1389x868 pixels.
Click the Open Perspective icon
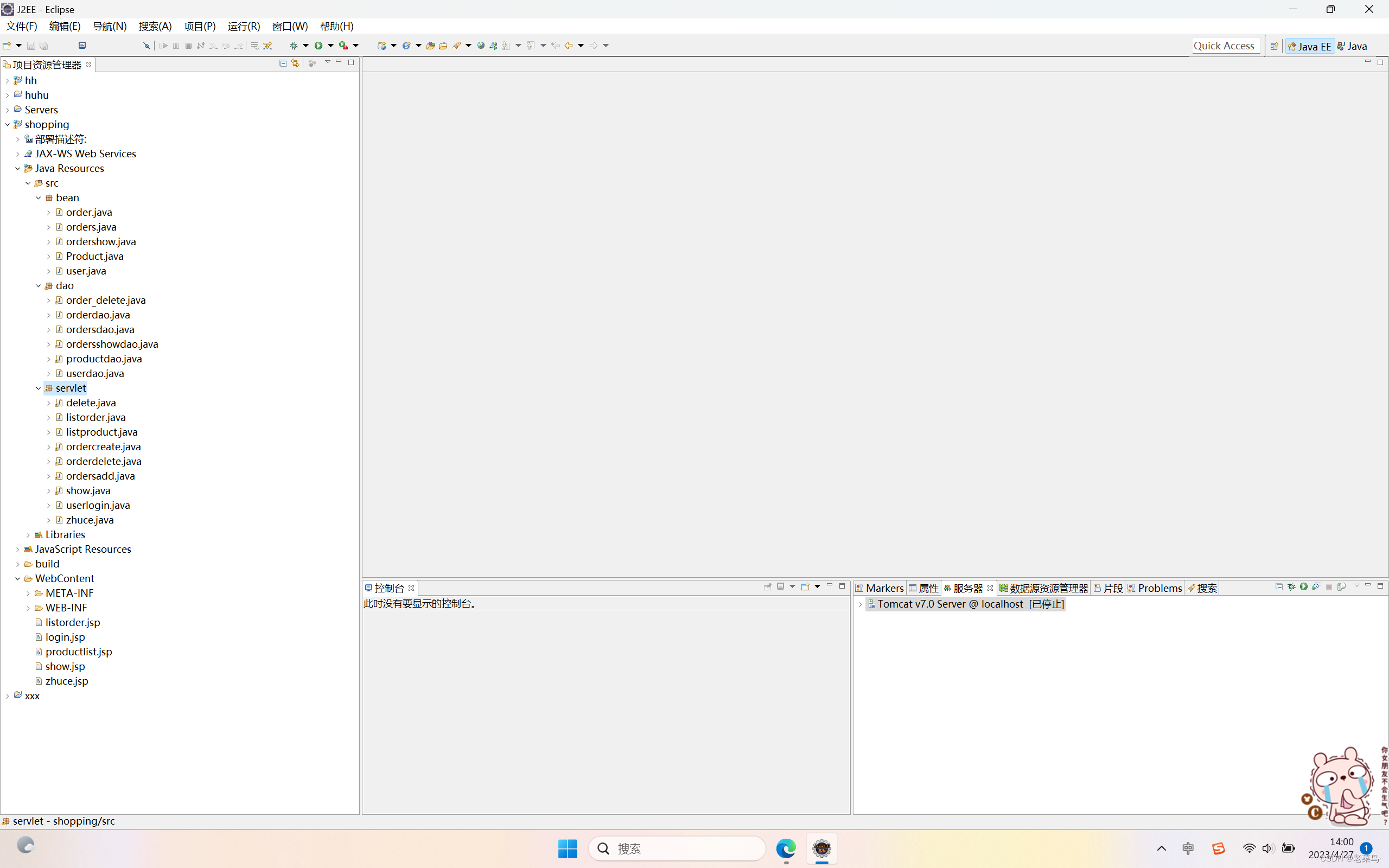[1274, 46]
